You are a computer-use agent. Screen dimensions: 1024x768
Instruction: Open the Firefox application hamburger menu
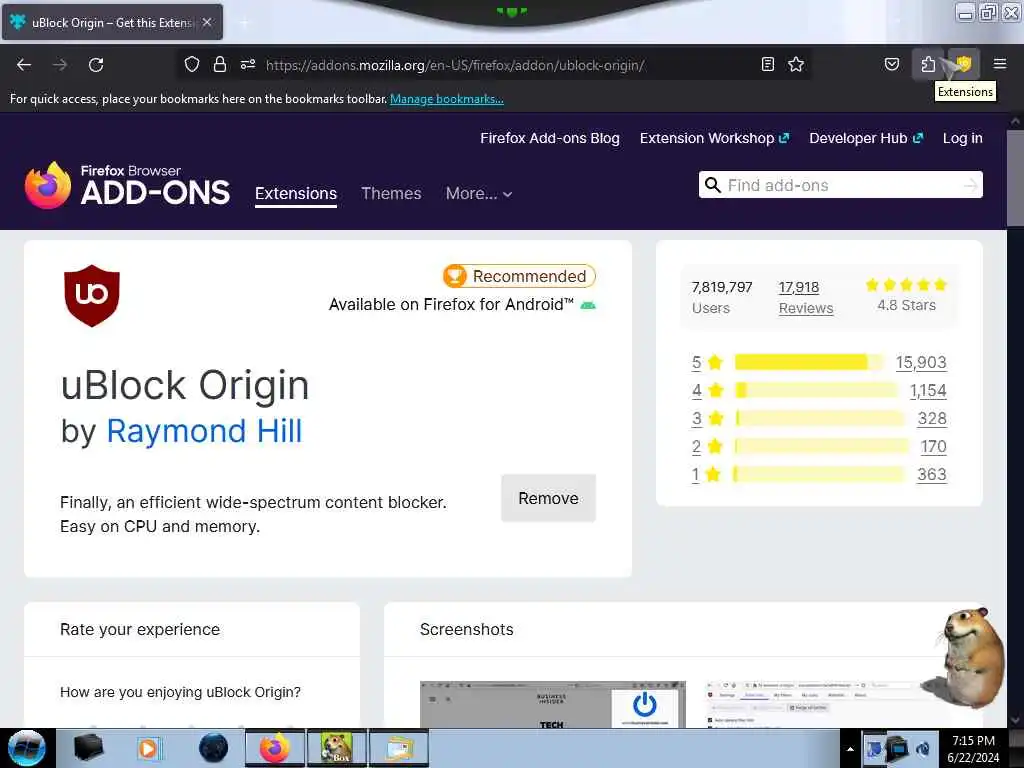(1000, 64)
